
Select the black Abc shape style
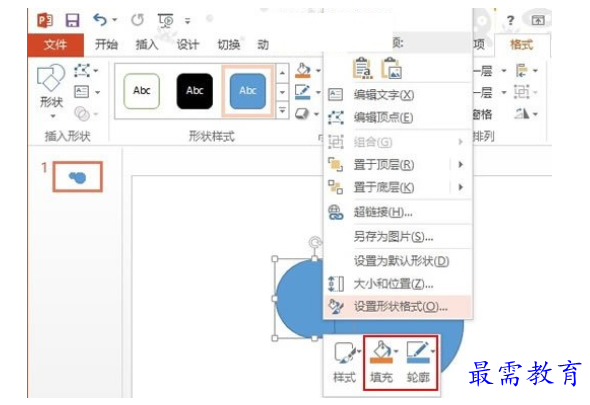(195, 91)
